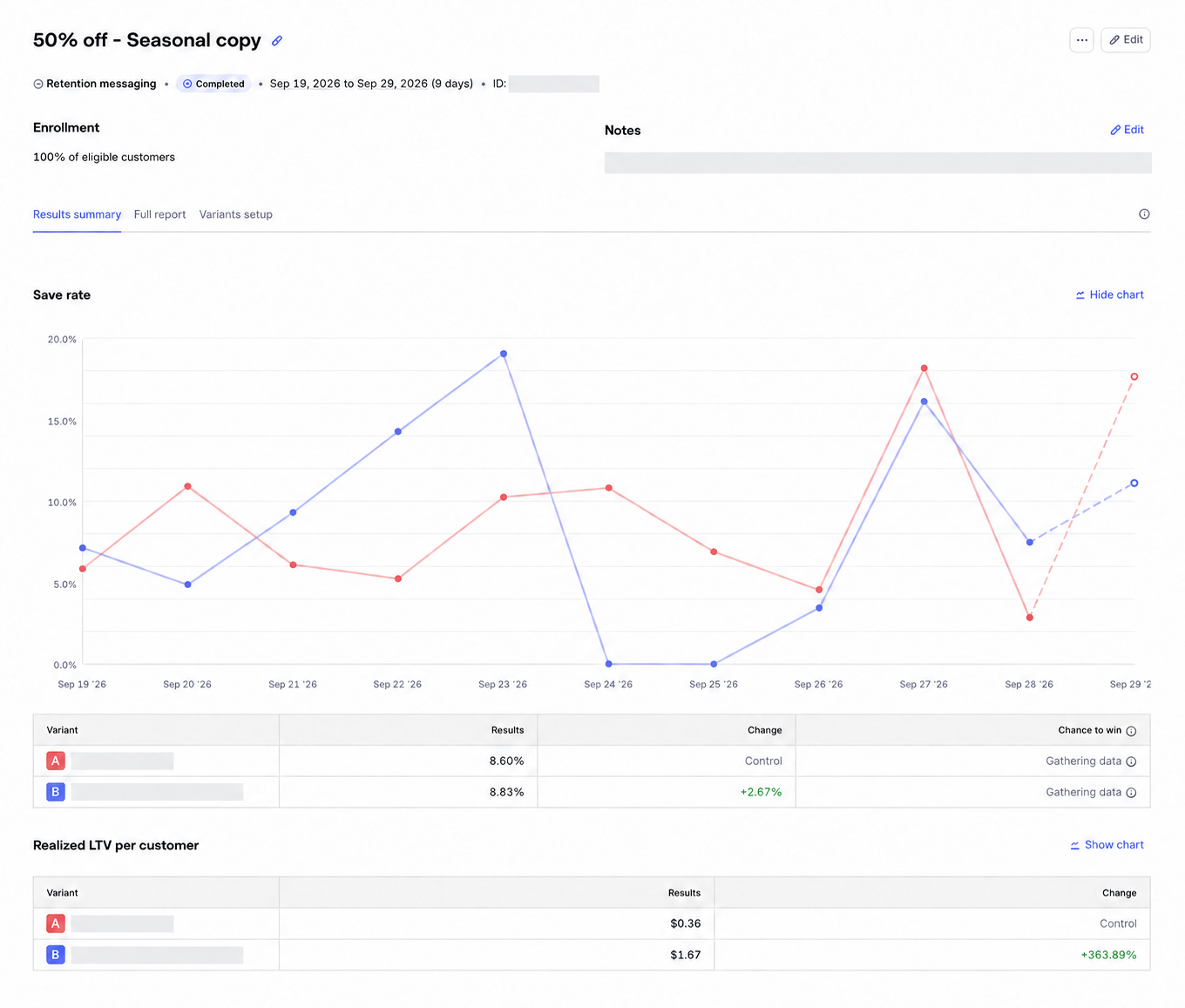Screen dimensions: 1185x1008
Task: Click the redacted ID value field
Action: click(x=554, y=84)
